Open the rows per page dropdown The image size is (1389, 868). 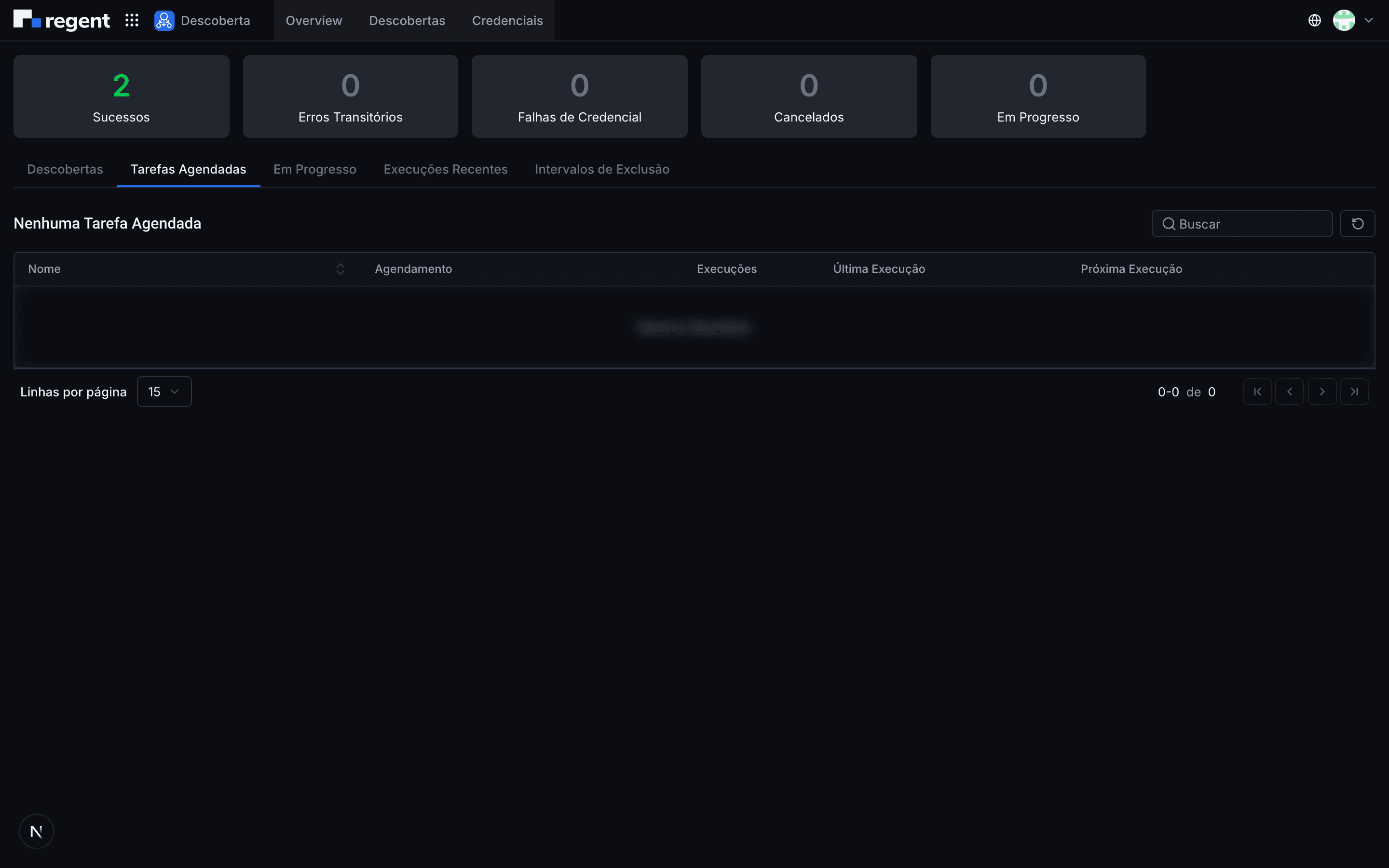click(x=164, y=392)
